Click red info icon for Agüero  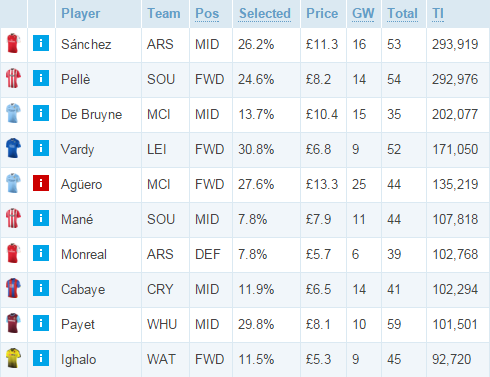[x=41, y=183]
